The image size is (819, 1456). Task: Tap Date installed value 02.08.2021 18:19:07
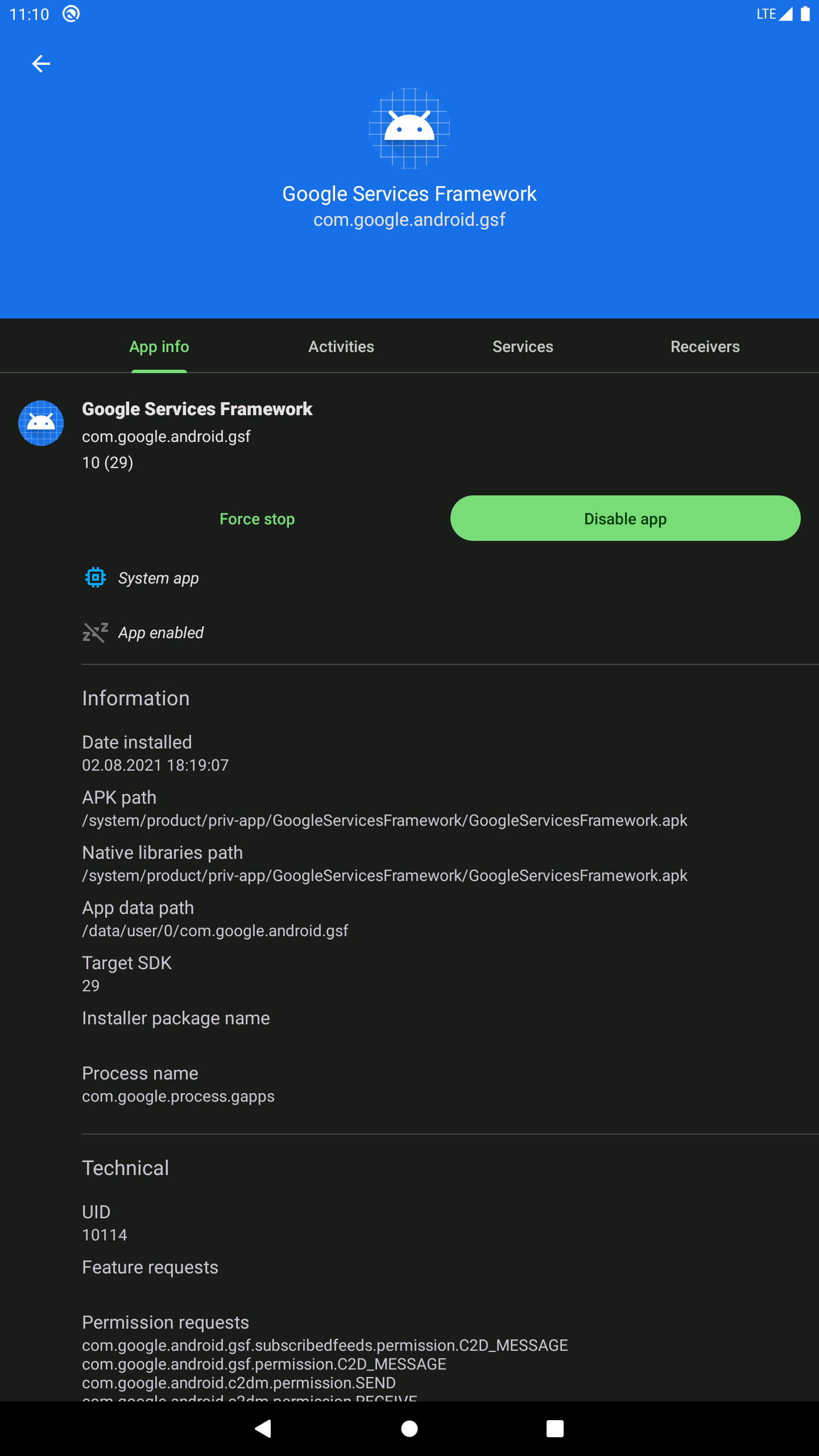155,765
